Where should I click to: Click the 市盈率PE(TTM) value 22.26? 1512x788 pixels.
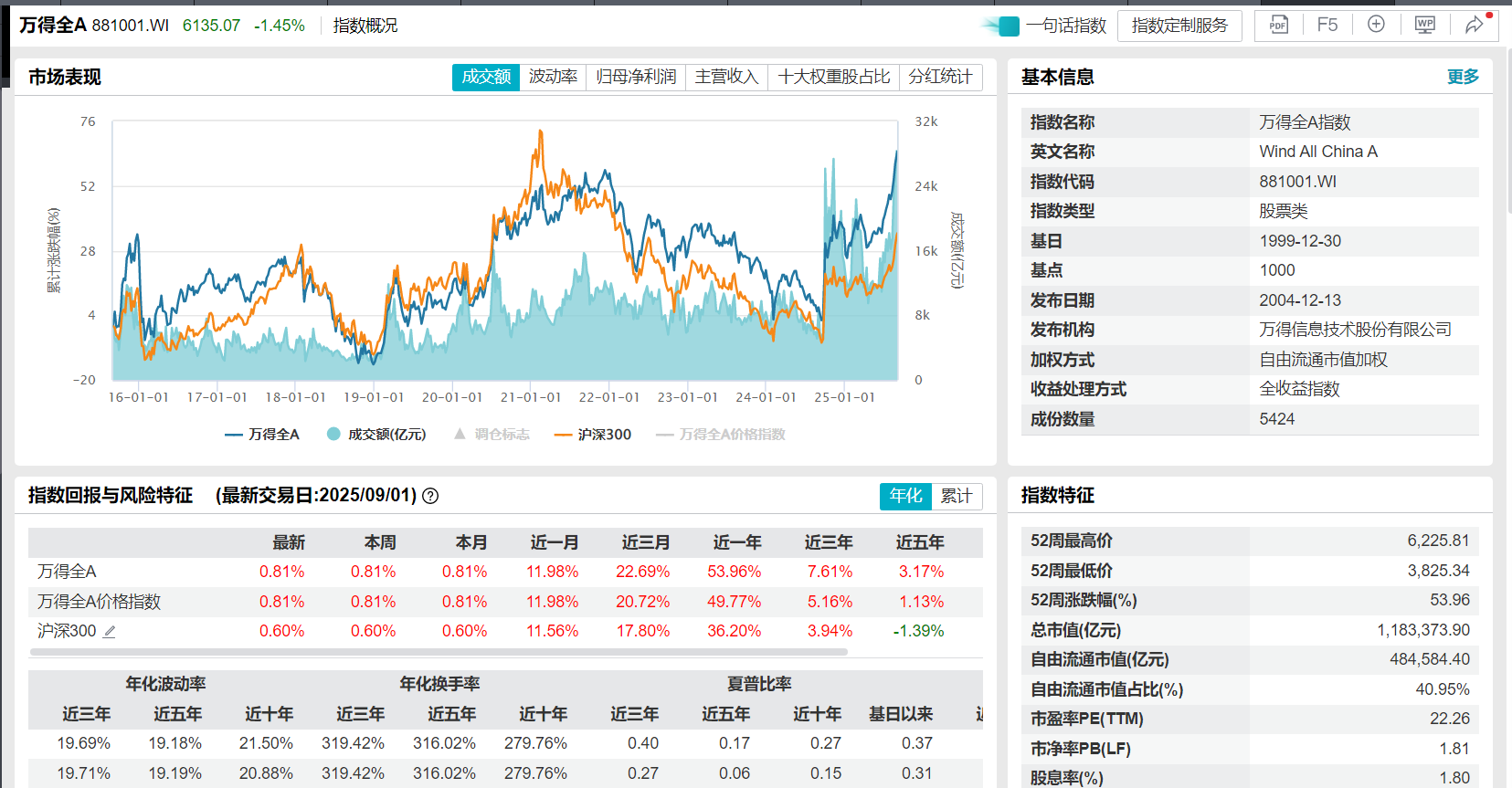click(1450, 719)
